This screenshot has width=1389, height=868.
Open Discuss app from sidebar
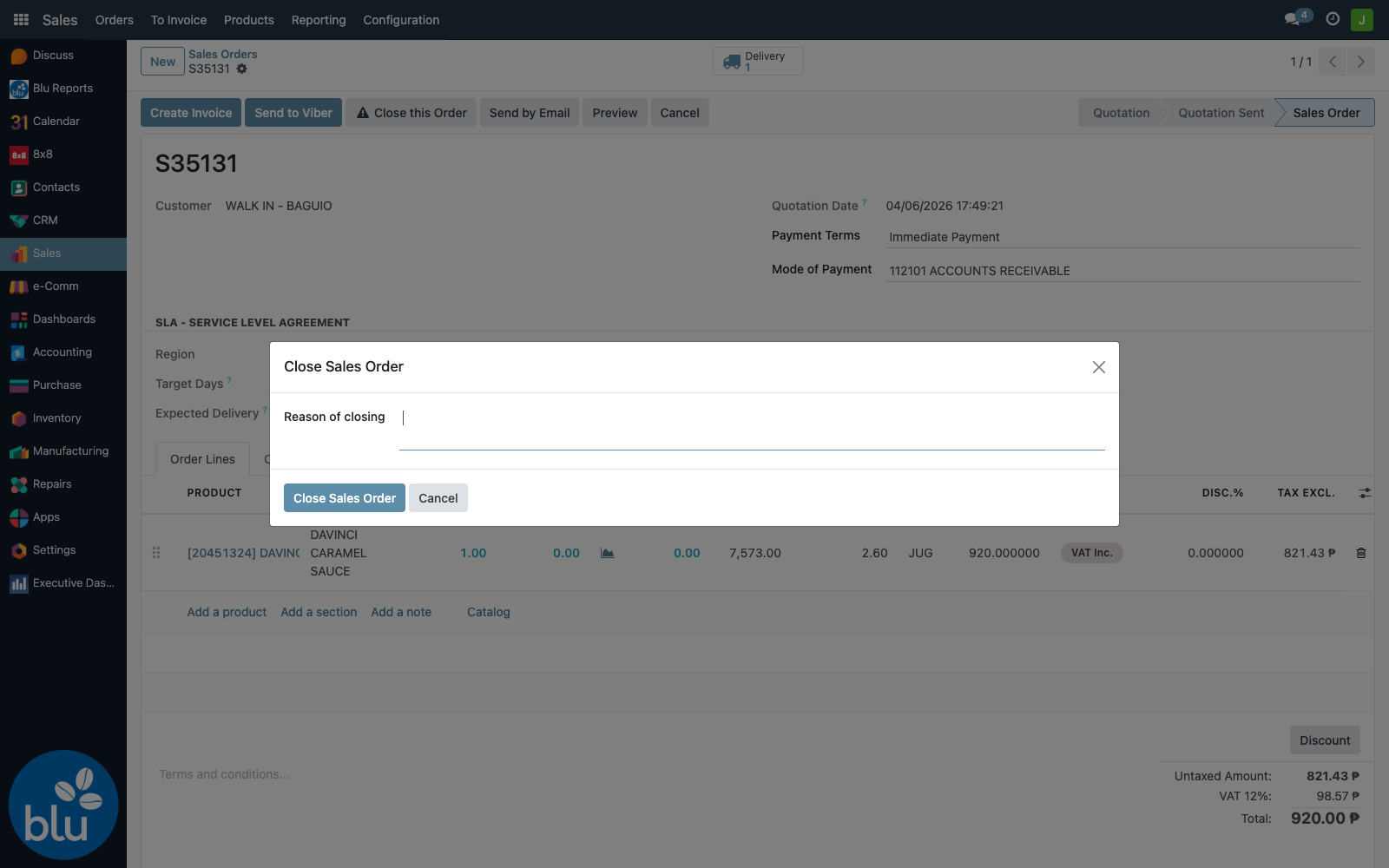63,56
